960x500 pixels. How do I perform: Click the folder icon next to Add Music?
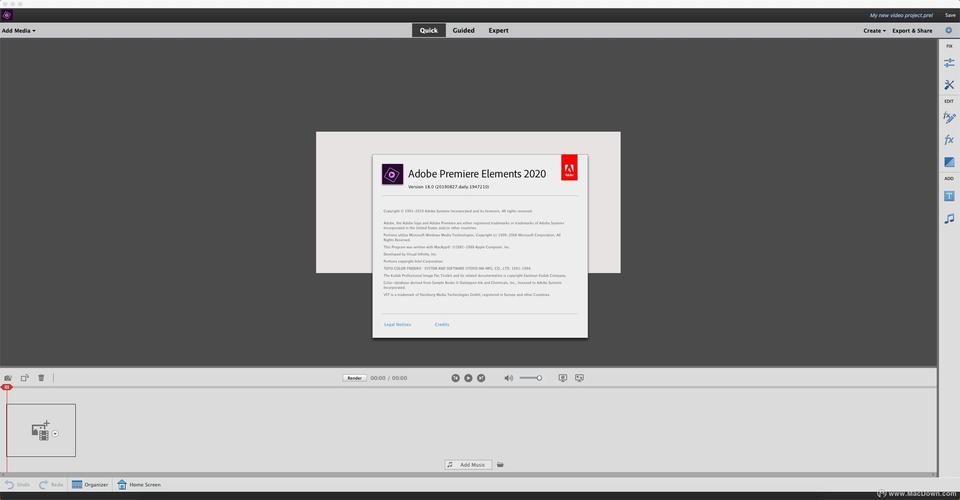[500, 465]
